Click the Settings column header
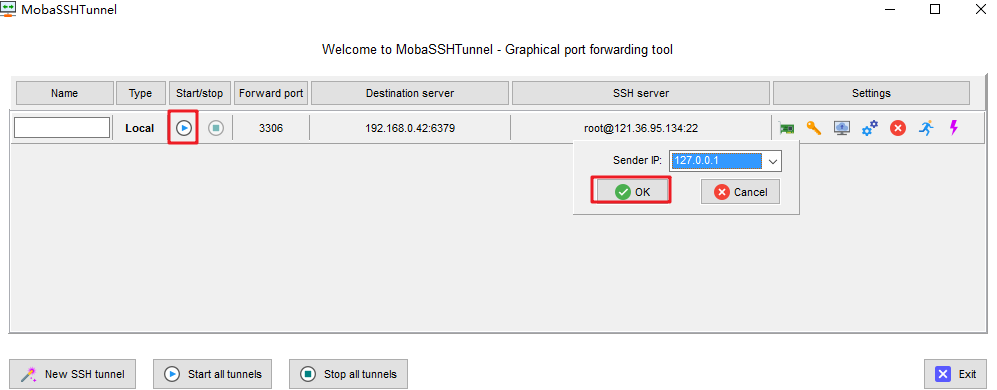Screen dimensions: 997x390 (871, 93)
